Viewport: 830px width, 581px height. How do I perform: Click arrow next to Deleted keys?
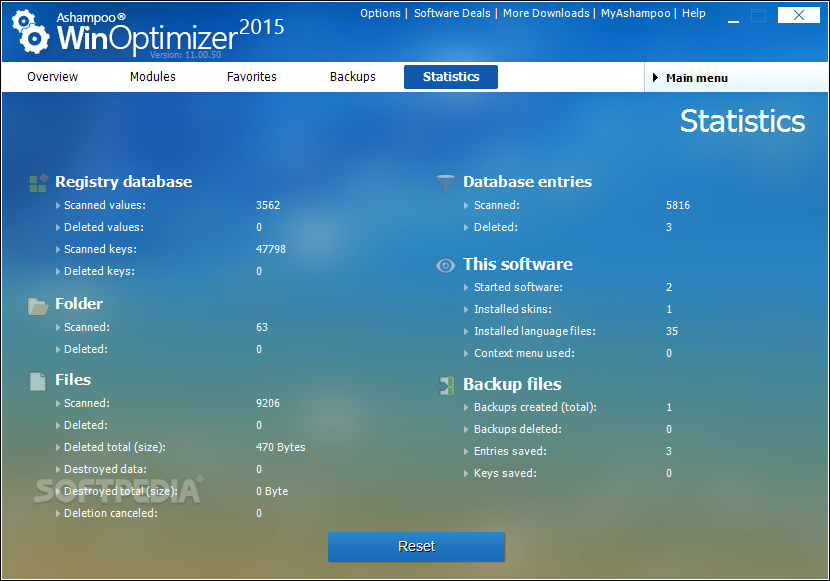pyautogui.click(x=58, y=271)
